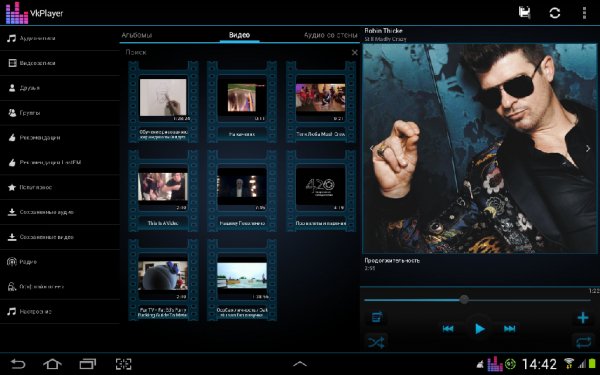Image resolution: width=600 pixels, height=375 pixels.
Task: Open the dark stage-lights video thumbnail
Action: [x=242, y=186]
